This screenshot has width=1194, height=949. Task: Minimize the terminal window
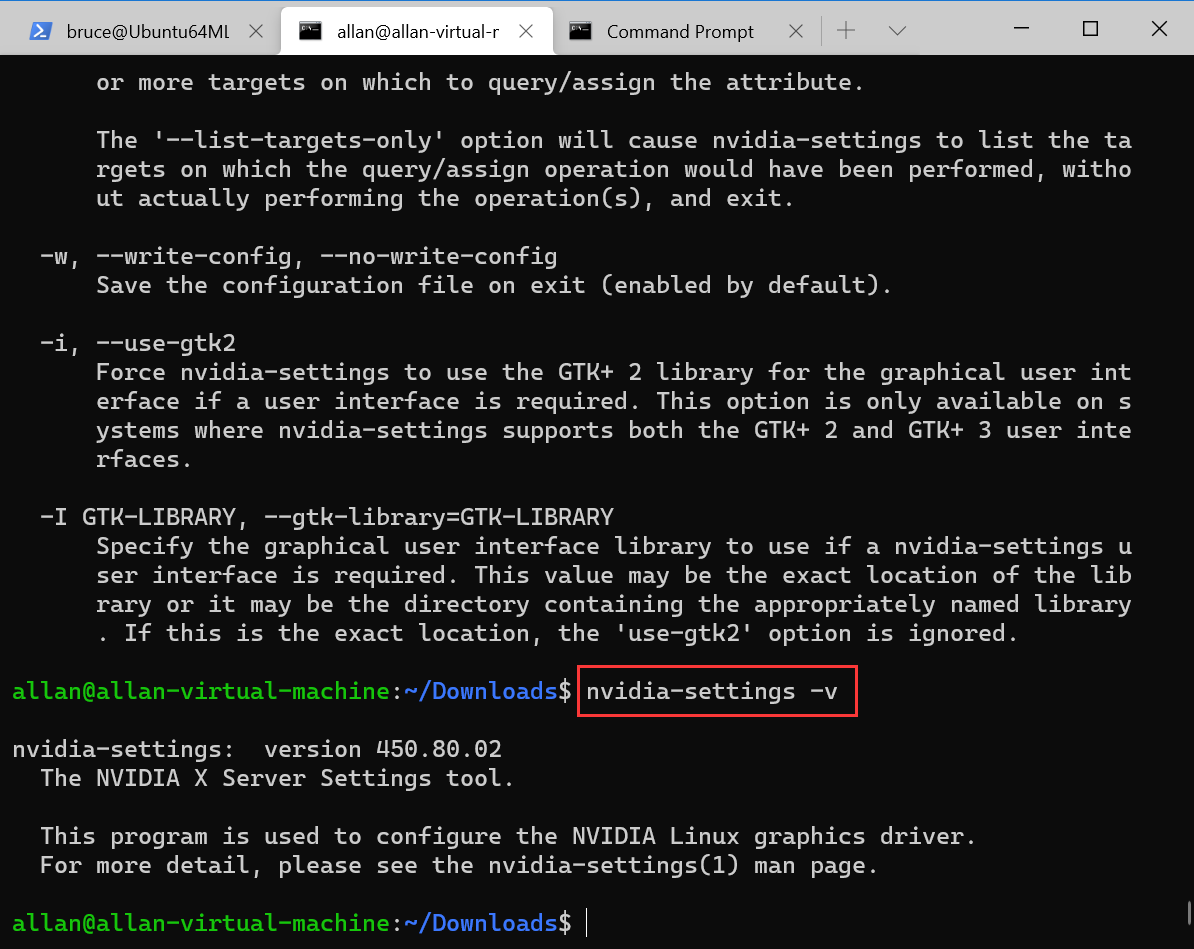[x=1022, y=29]
